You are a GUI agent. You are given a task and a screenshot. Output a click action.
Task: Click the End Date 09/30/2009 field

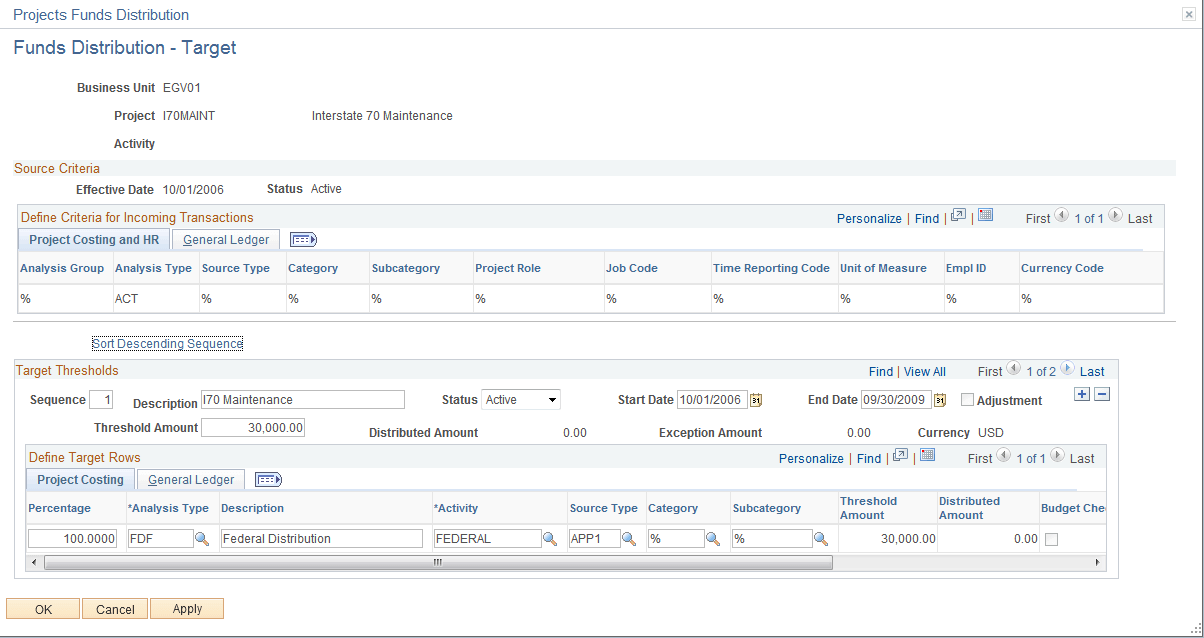896,400
